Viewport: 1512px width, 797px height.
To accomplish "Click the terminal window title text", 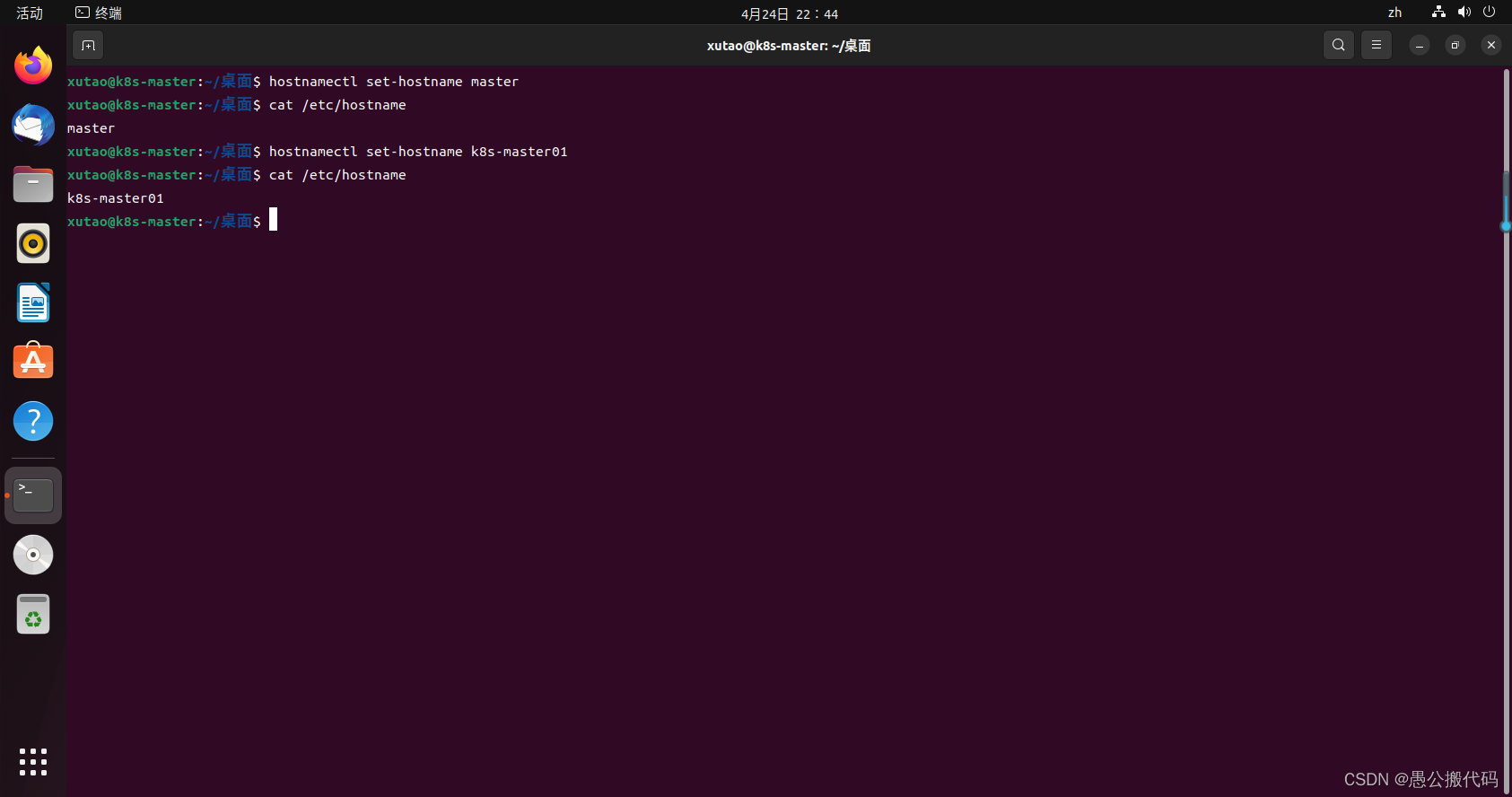I will click(789, 46).
